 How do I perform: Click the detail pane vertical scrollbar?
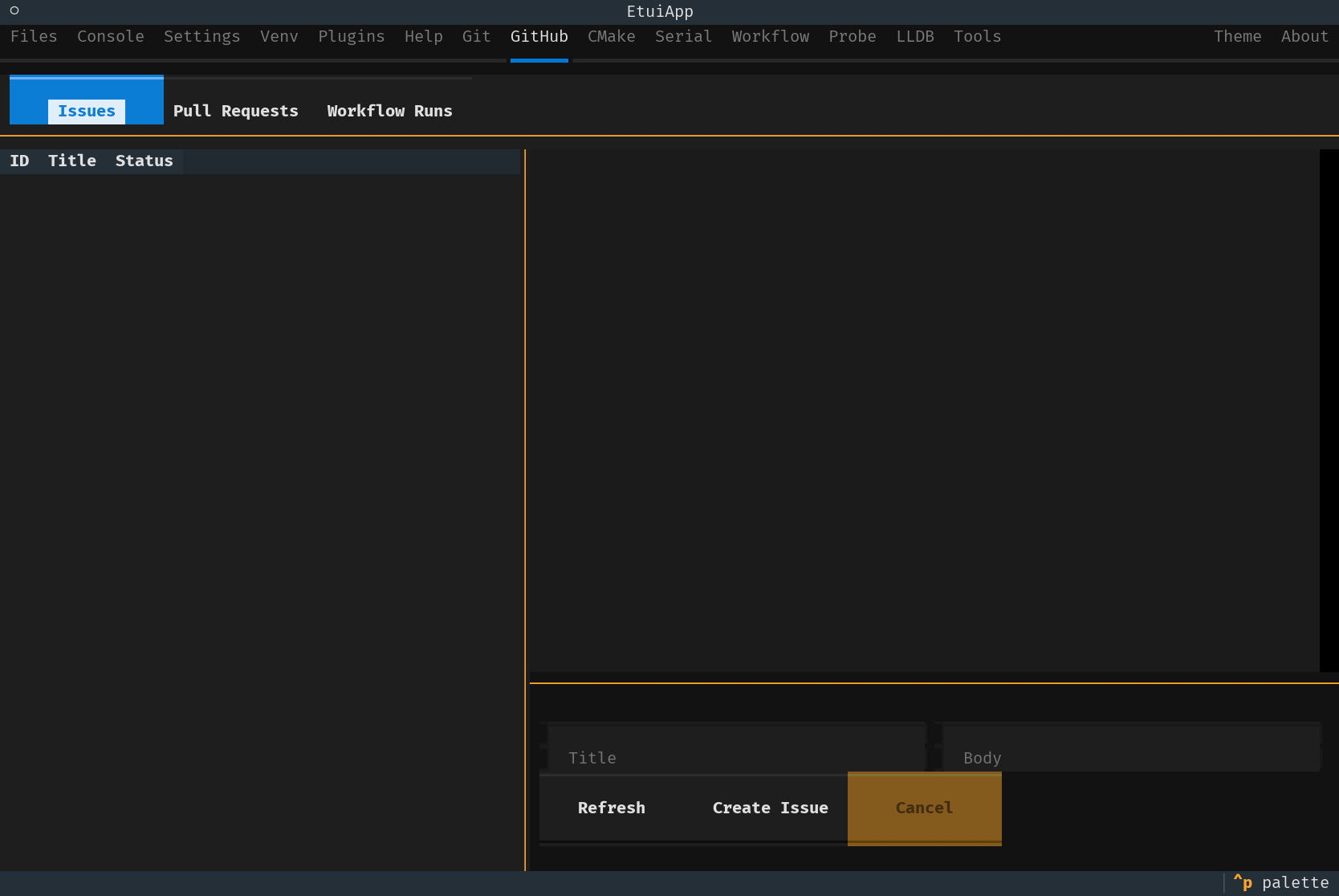click(1329, 410)
